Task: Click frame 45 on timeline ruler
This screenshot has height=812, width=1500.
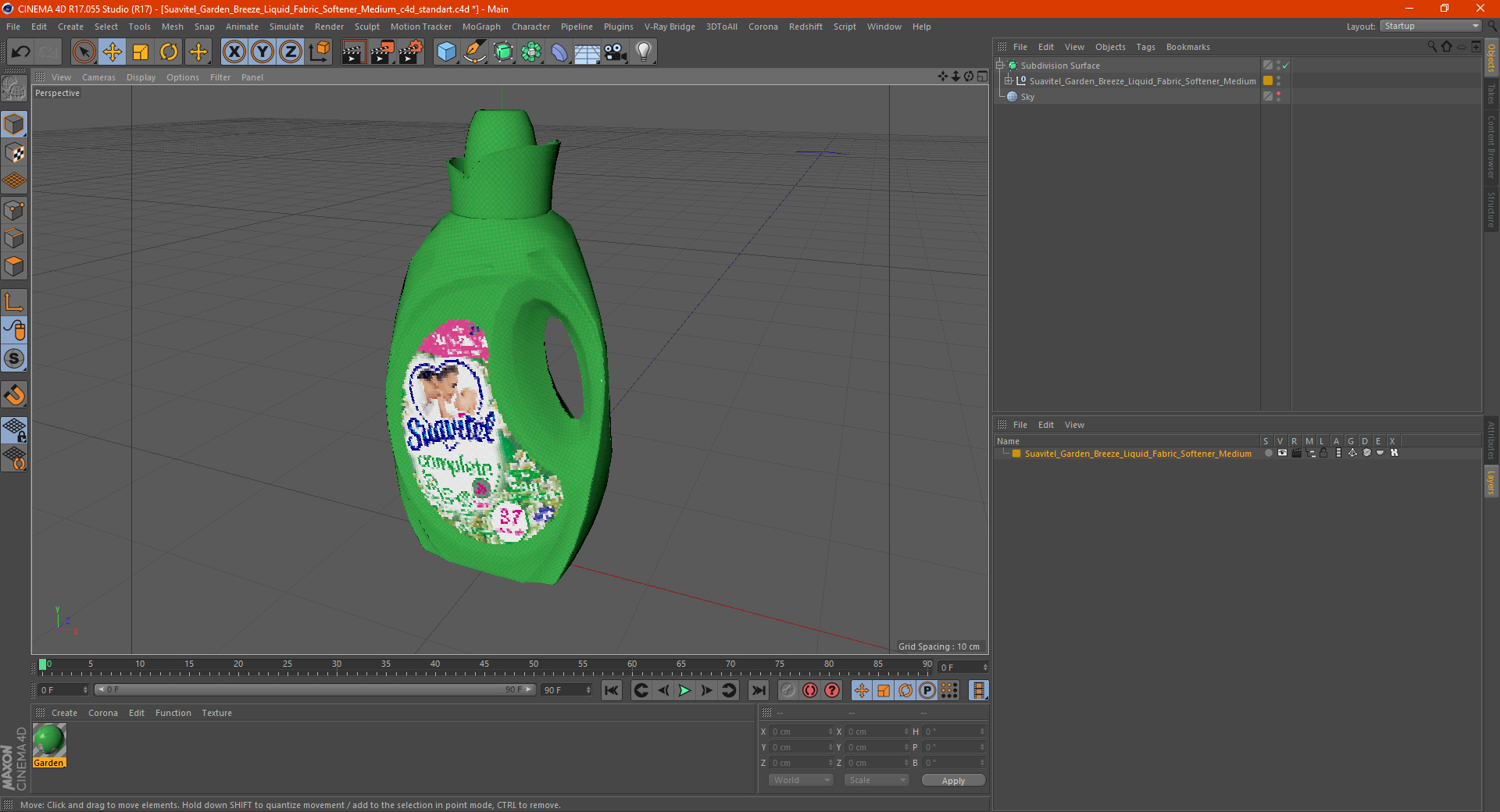Action: [x=484, y=665]
